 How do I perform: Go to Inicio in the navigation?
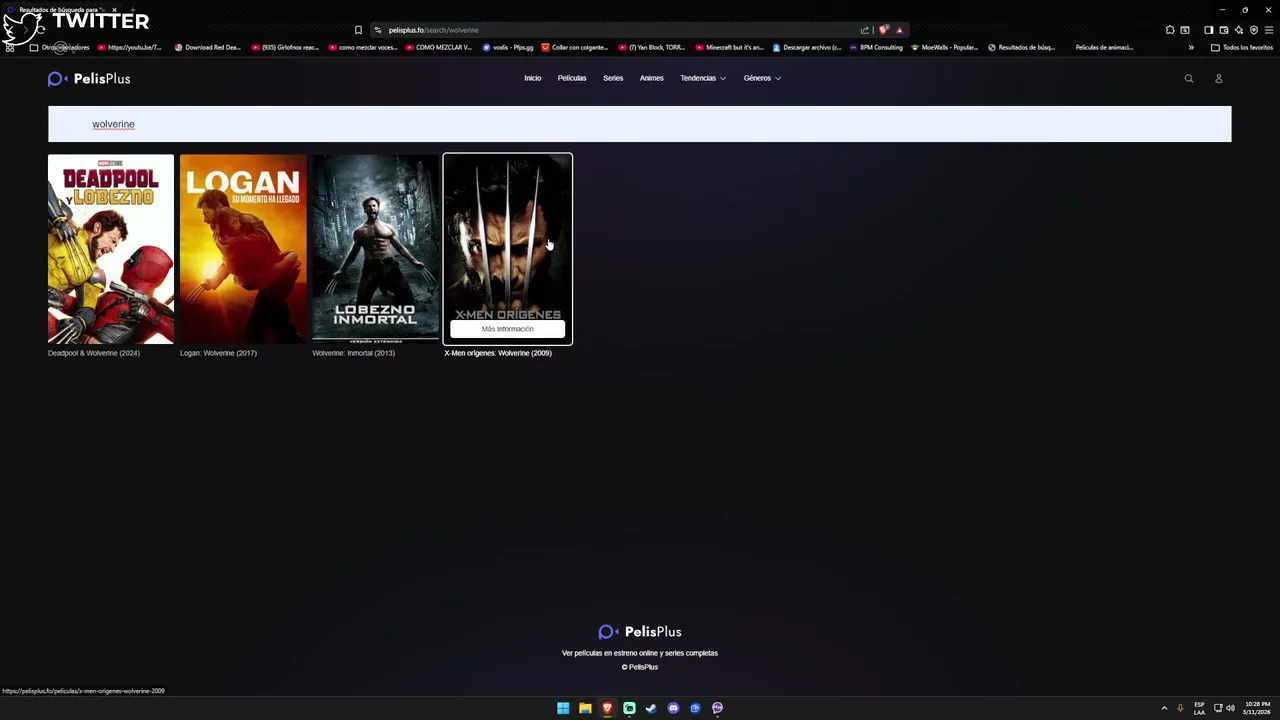[x=532, y=78]
